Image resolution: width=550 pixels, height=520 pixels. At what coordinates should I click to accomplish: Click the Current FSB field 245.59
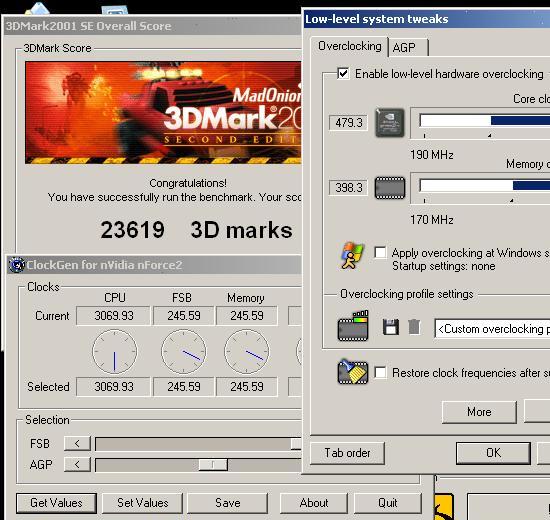point(184,316)
